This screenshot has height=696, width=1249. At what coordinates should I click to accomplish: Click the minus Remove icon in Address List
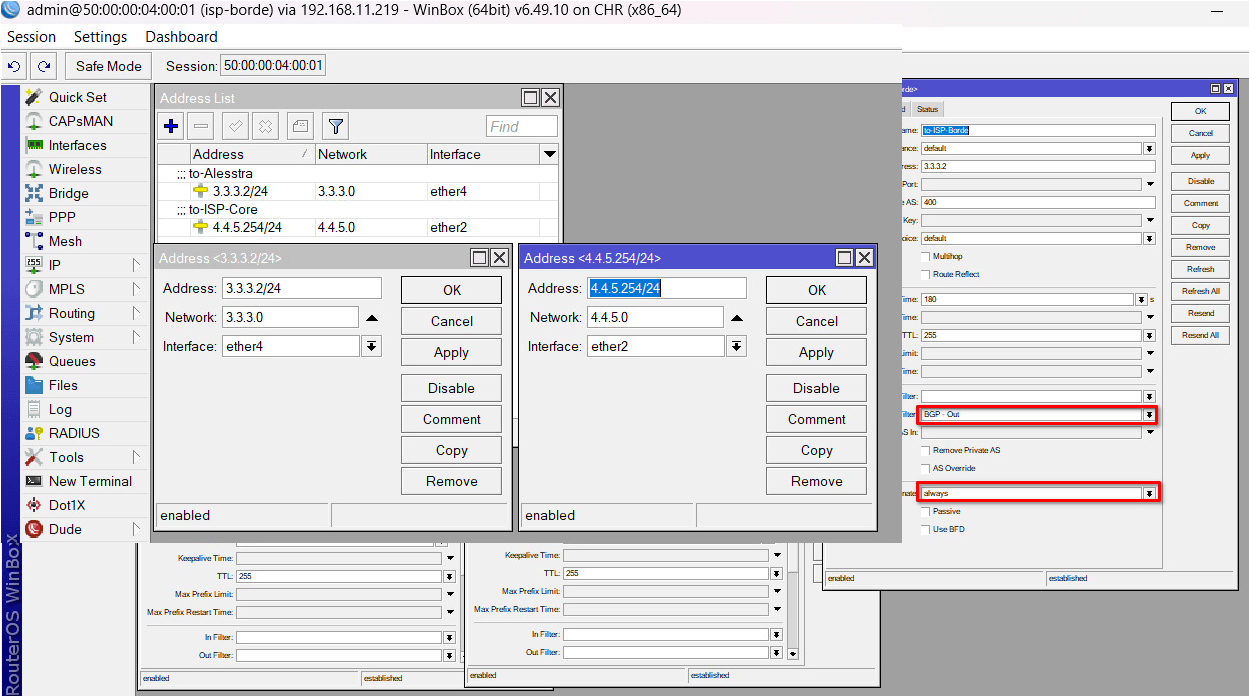point(201,126)
